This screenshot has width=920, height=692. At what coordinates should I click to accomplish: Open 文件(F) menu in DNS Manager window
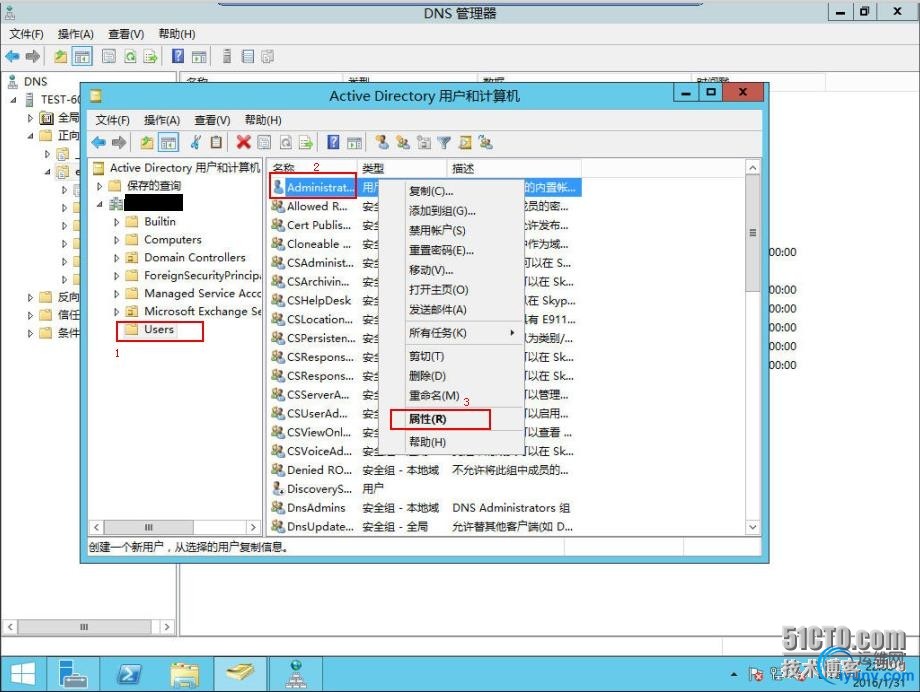(26, 34)
